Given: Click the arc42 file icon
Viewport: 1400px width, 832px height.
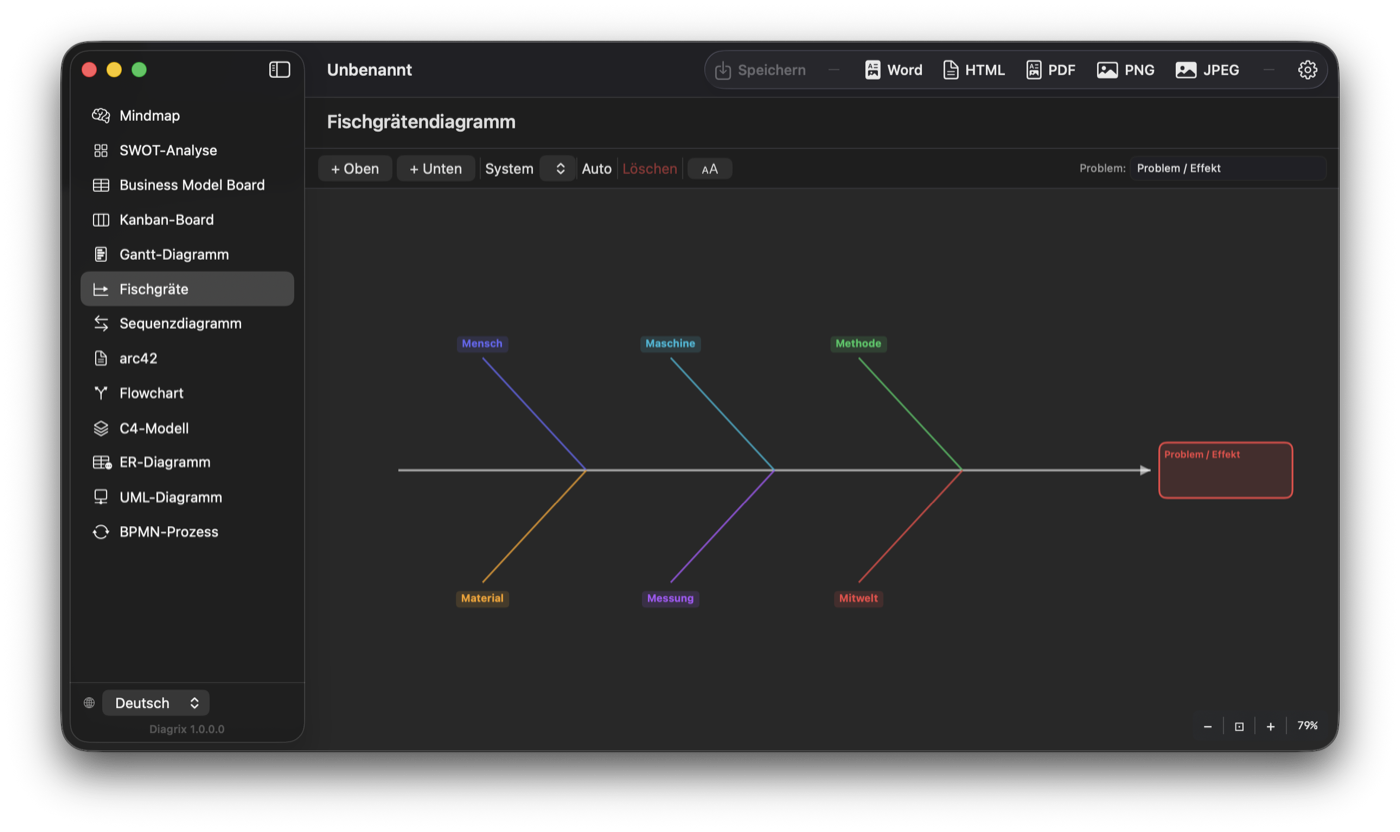Looking at the screenshot, I should coord(101,358).
